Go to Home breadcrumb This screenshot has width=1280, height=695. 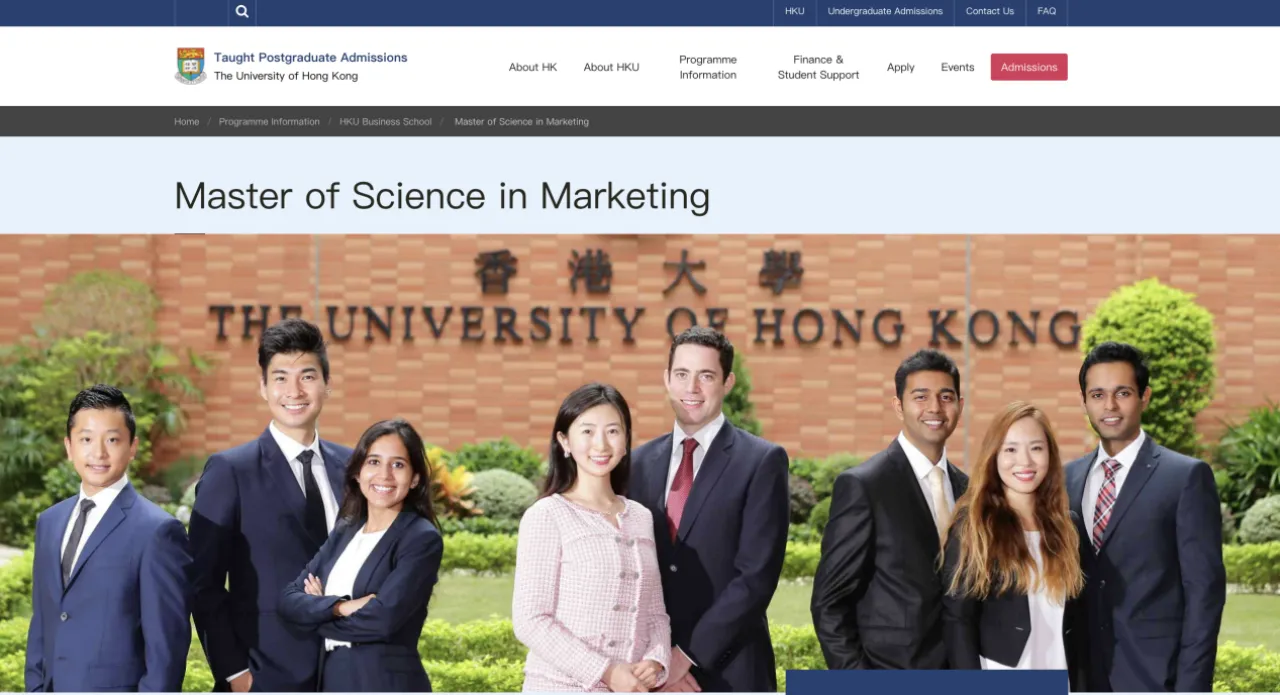tap(187, 122)
